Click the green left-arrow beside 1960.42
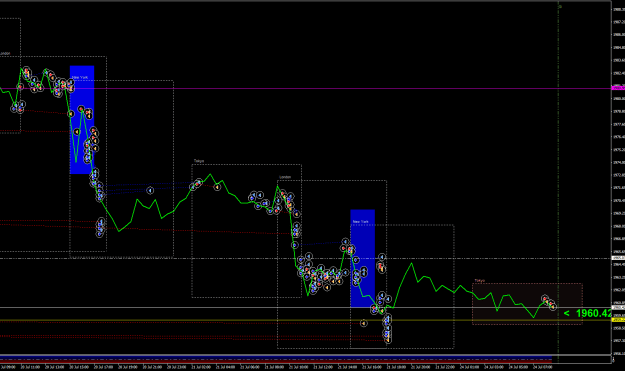 point(566,314)
